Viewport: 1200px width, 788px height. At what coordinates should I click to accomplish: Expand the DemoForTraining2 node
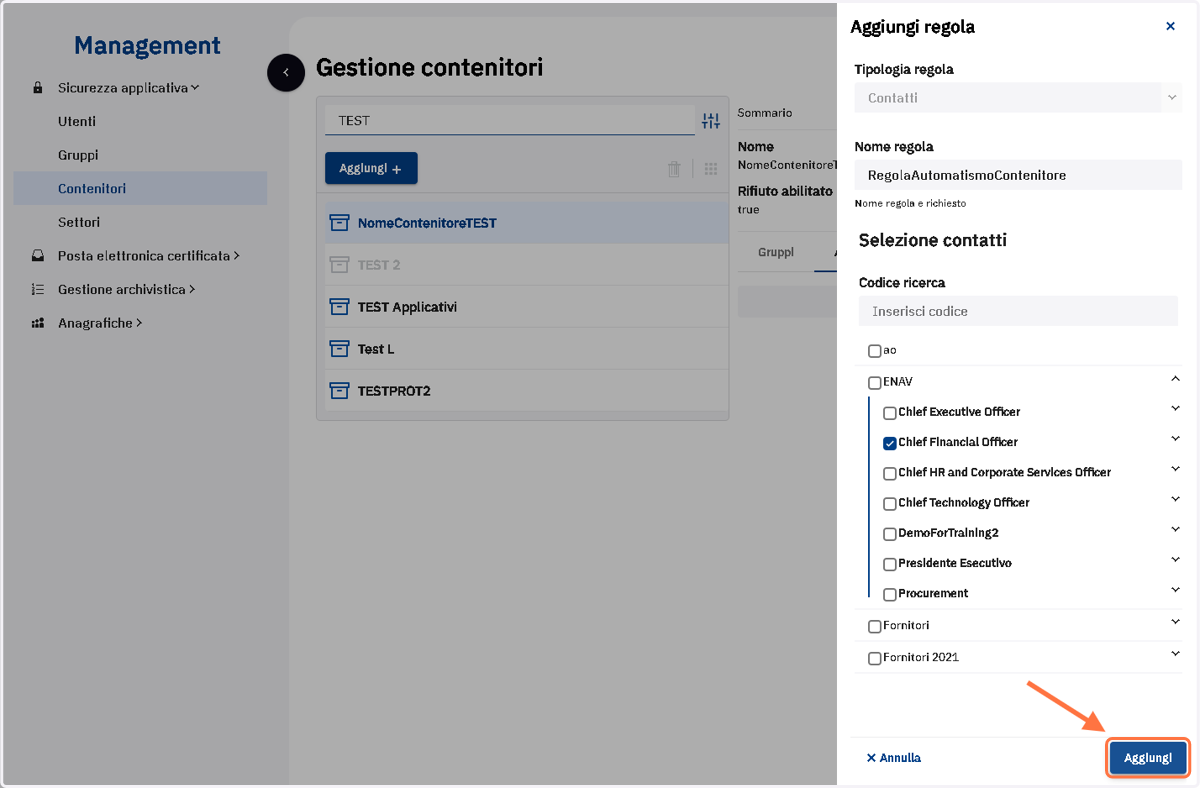tap(1175, 530)
